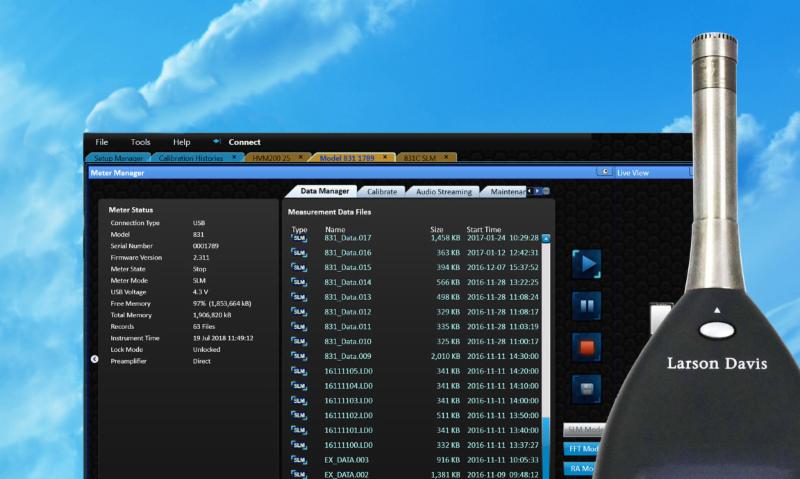Start measurement with the Run button
This screenshot has width=800, height=479.
coord(587,264)
